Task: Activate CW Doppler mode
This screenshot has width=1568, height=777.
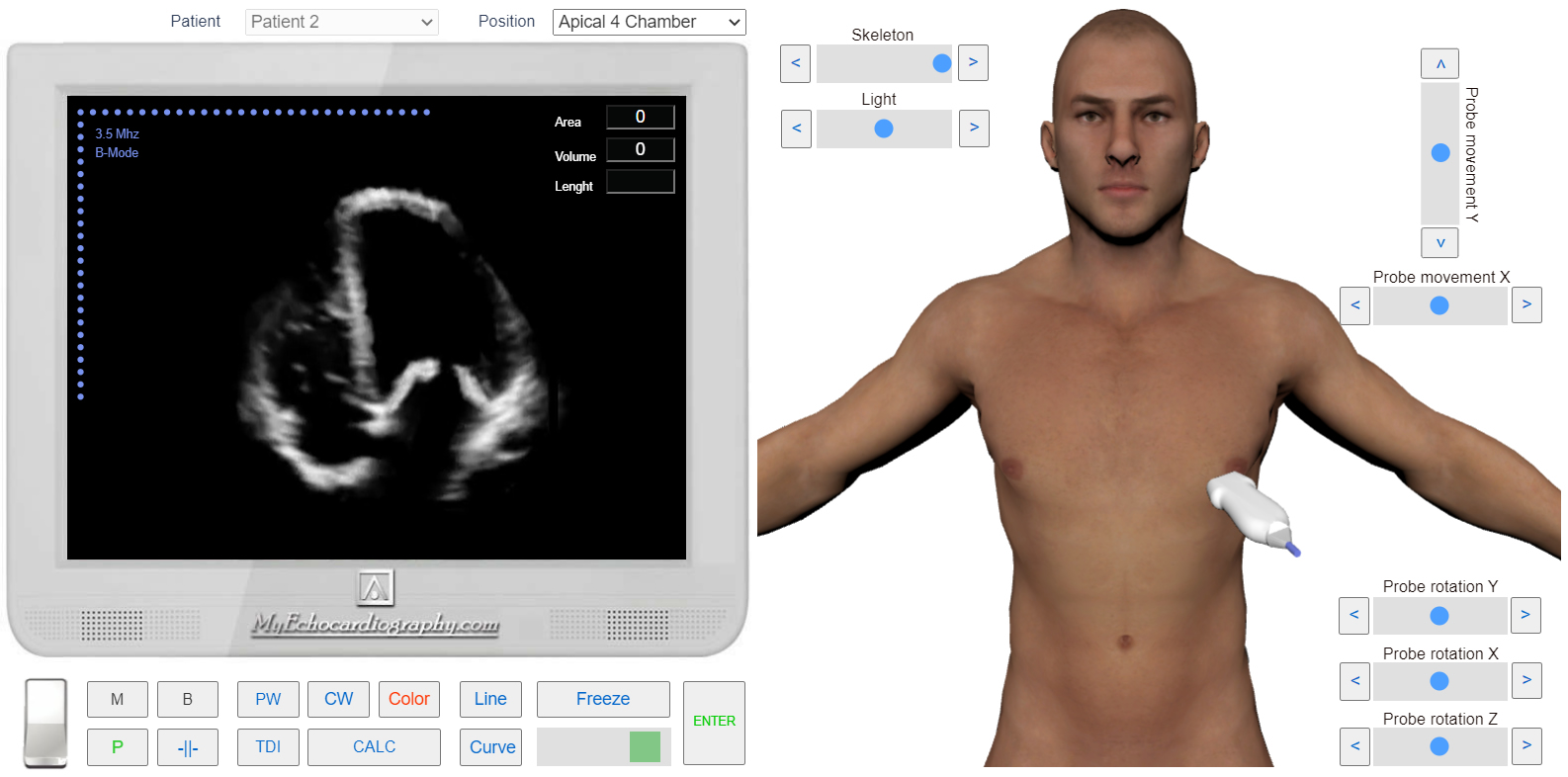Action: 338,699
